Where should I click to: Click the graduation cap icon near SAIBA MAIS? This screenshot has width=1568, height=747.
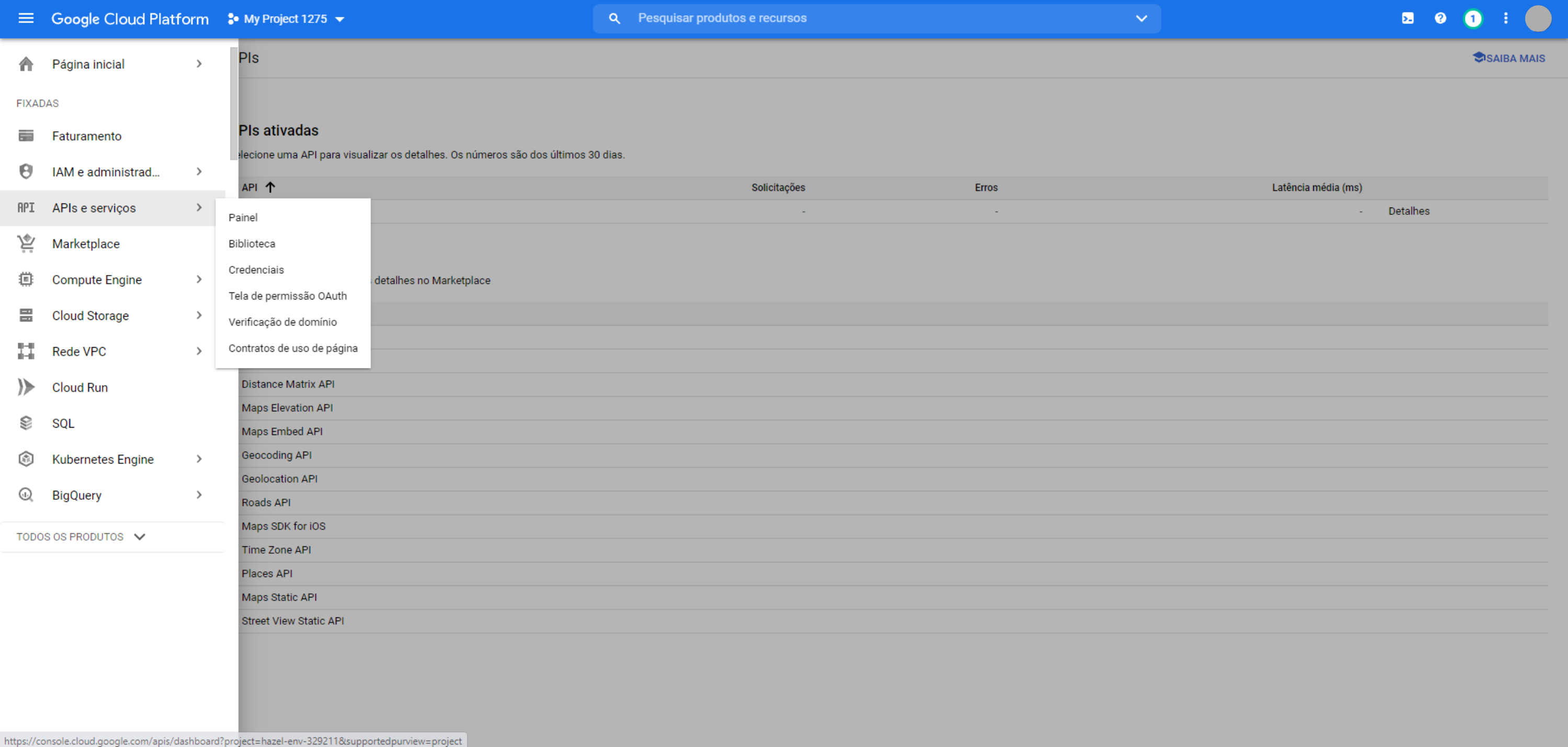pos(1479,57)
